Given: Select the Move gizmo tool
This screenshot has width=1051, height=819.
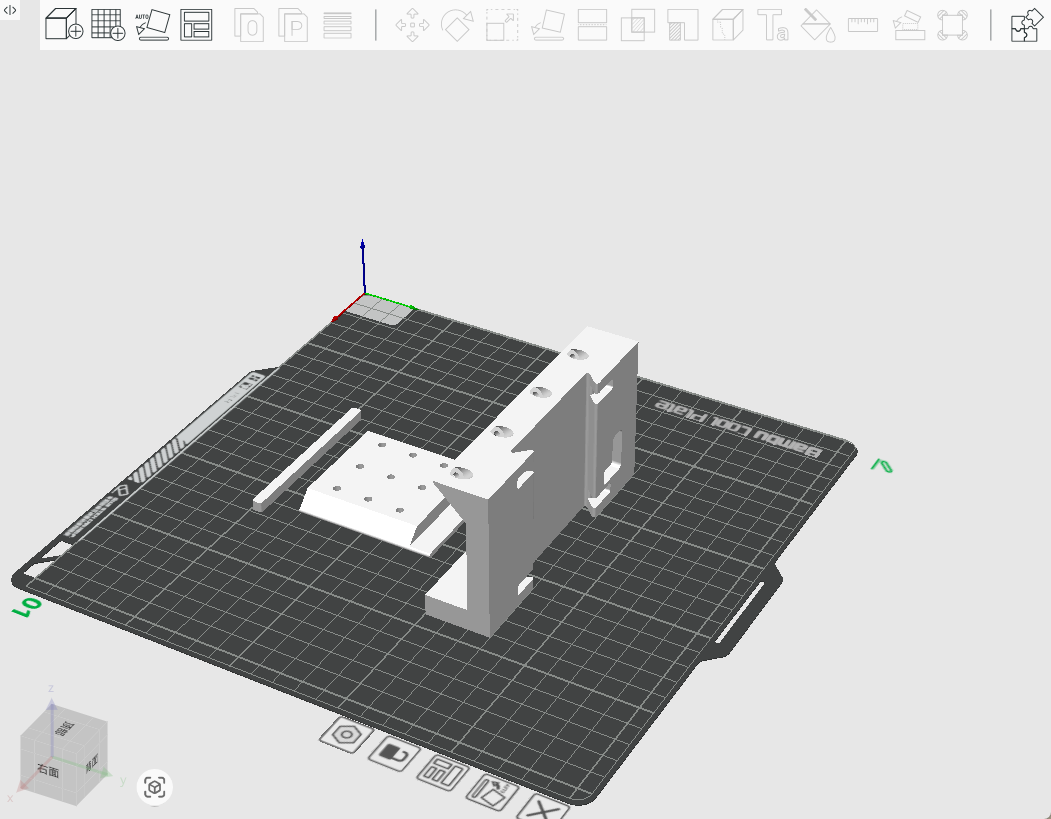Looking at the screenshot, I should 412,25.
